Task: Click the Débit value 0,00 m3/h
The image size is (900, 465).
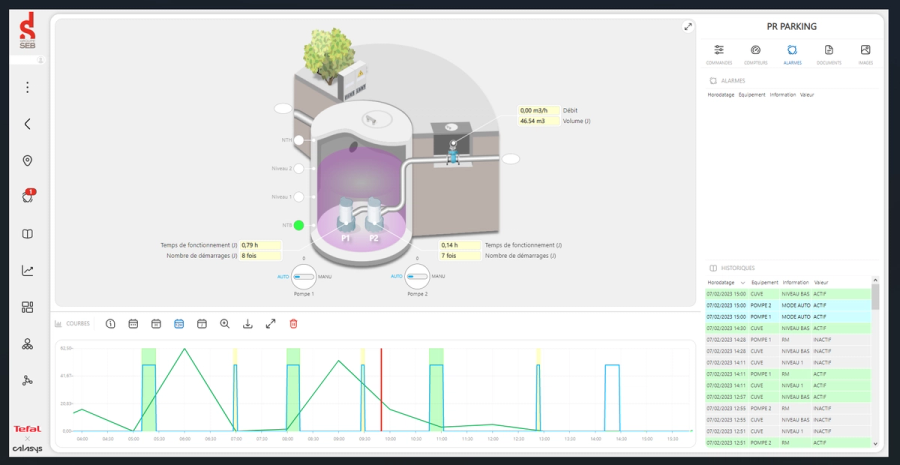Action: coord(539,110)
